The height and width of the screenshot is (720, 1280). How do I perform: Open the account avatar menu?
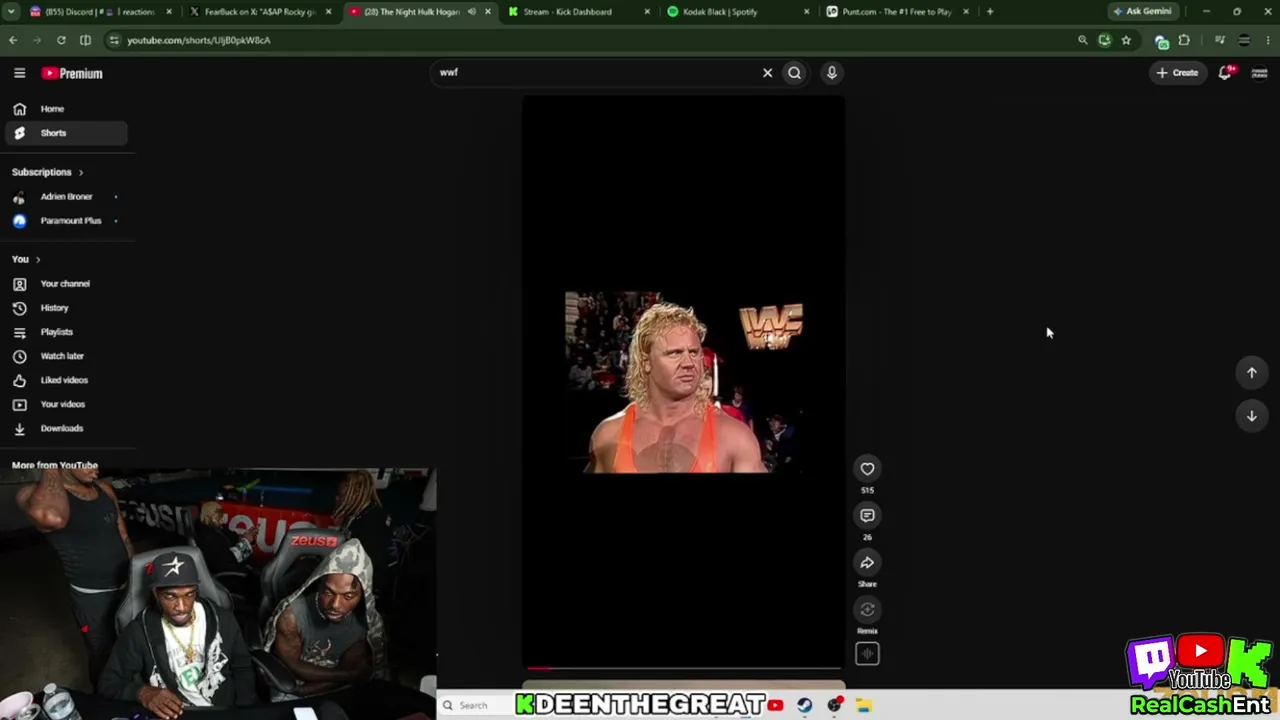click(1259, 73)
